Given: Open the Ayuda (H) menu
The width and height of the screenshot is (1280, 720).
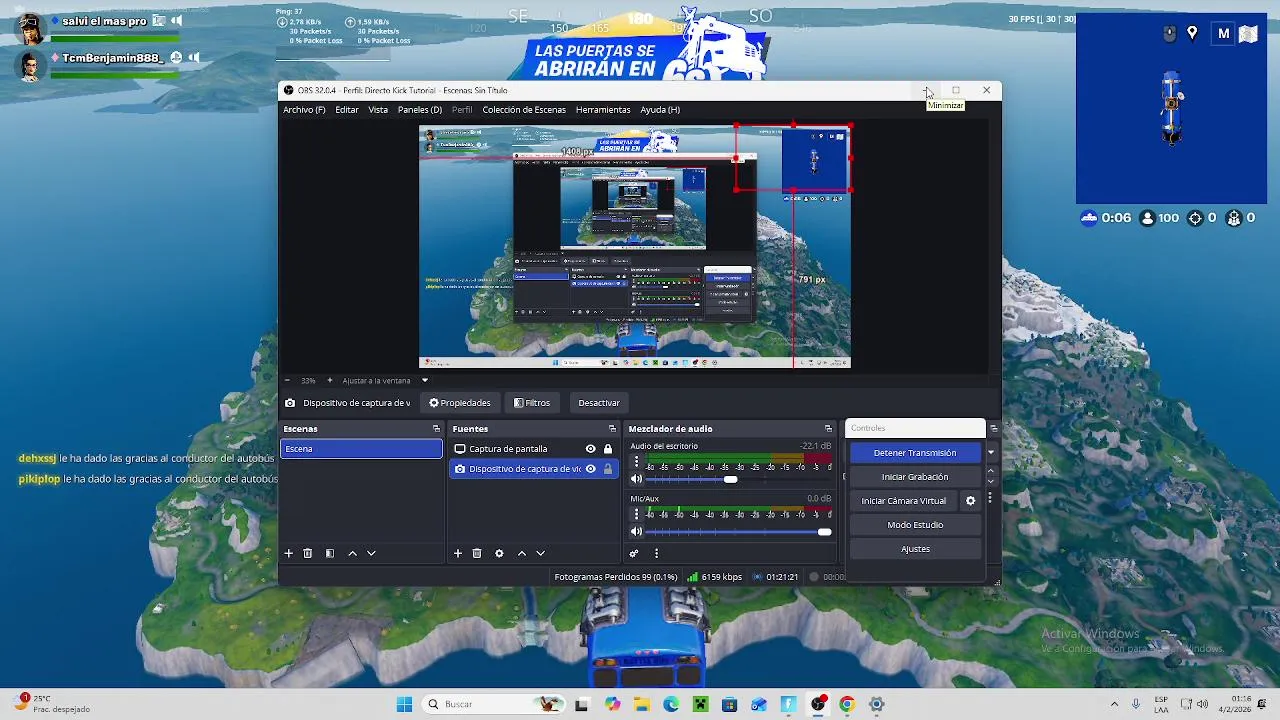Looking at the screenshot, I should pyautogui.click(x=660, y=110).
